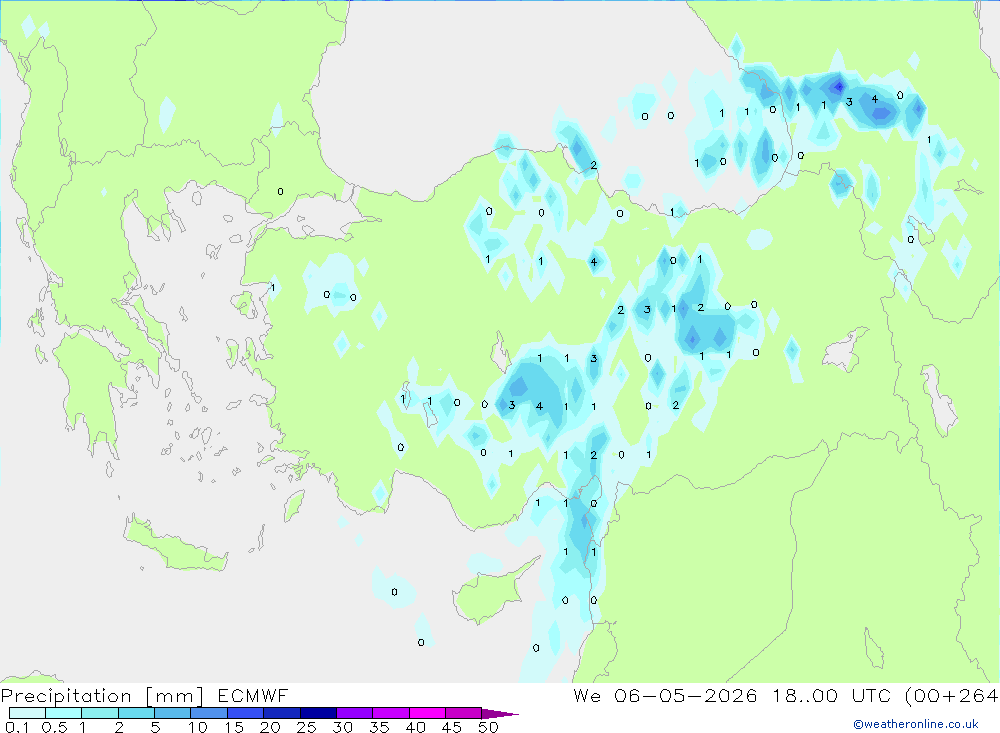Click the '0.1' legend scale label
The width and height of the screenshot is (1000, 733).
(17, 727)
